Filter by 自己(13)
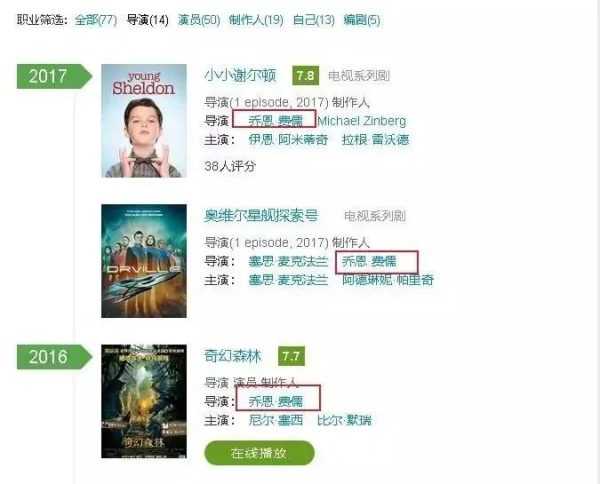The width and height of the screenshot is (600, 484). click(x=314, y=20)
